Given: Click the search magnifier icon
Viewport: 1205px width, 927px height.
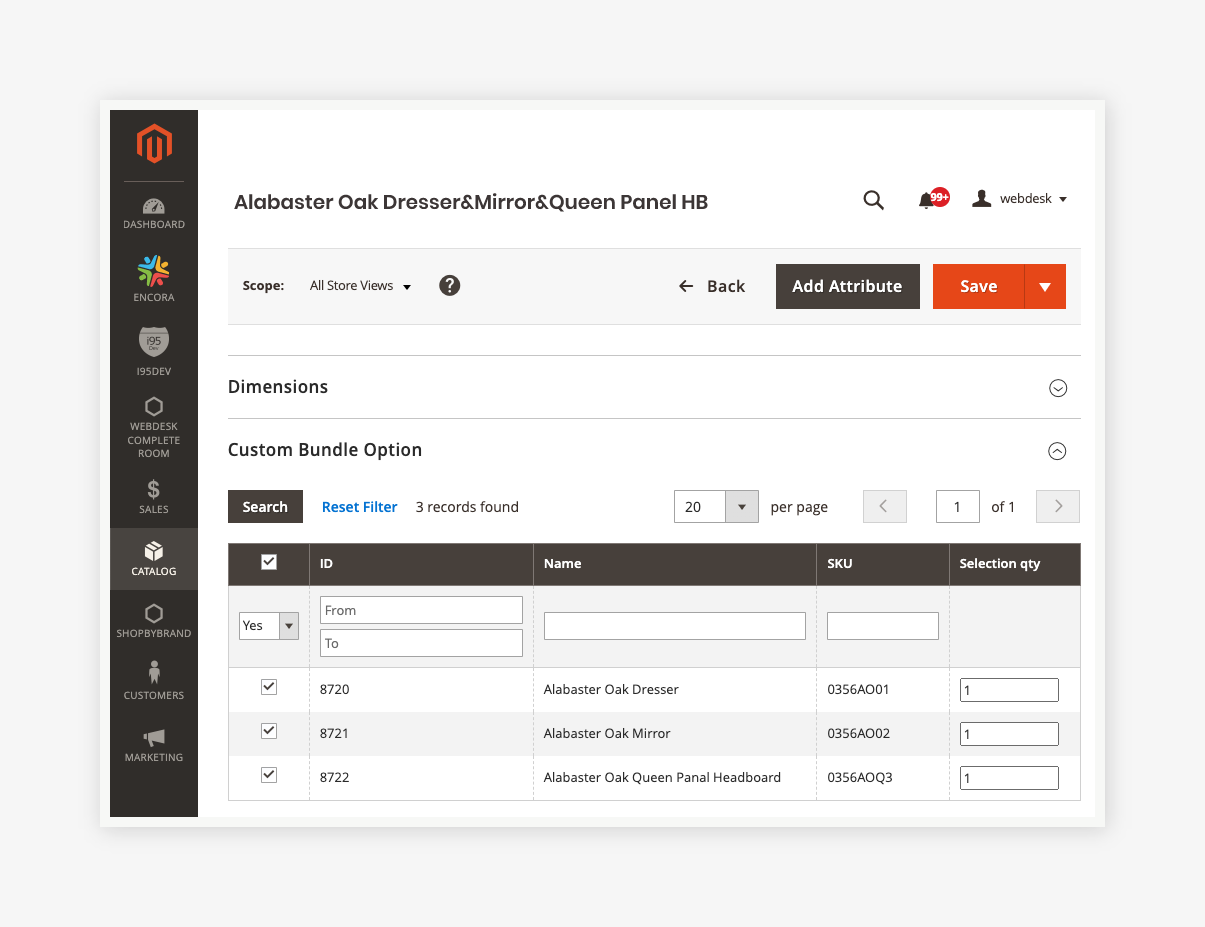Looking at the screenshot, I should tap(873, 200).
